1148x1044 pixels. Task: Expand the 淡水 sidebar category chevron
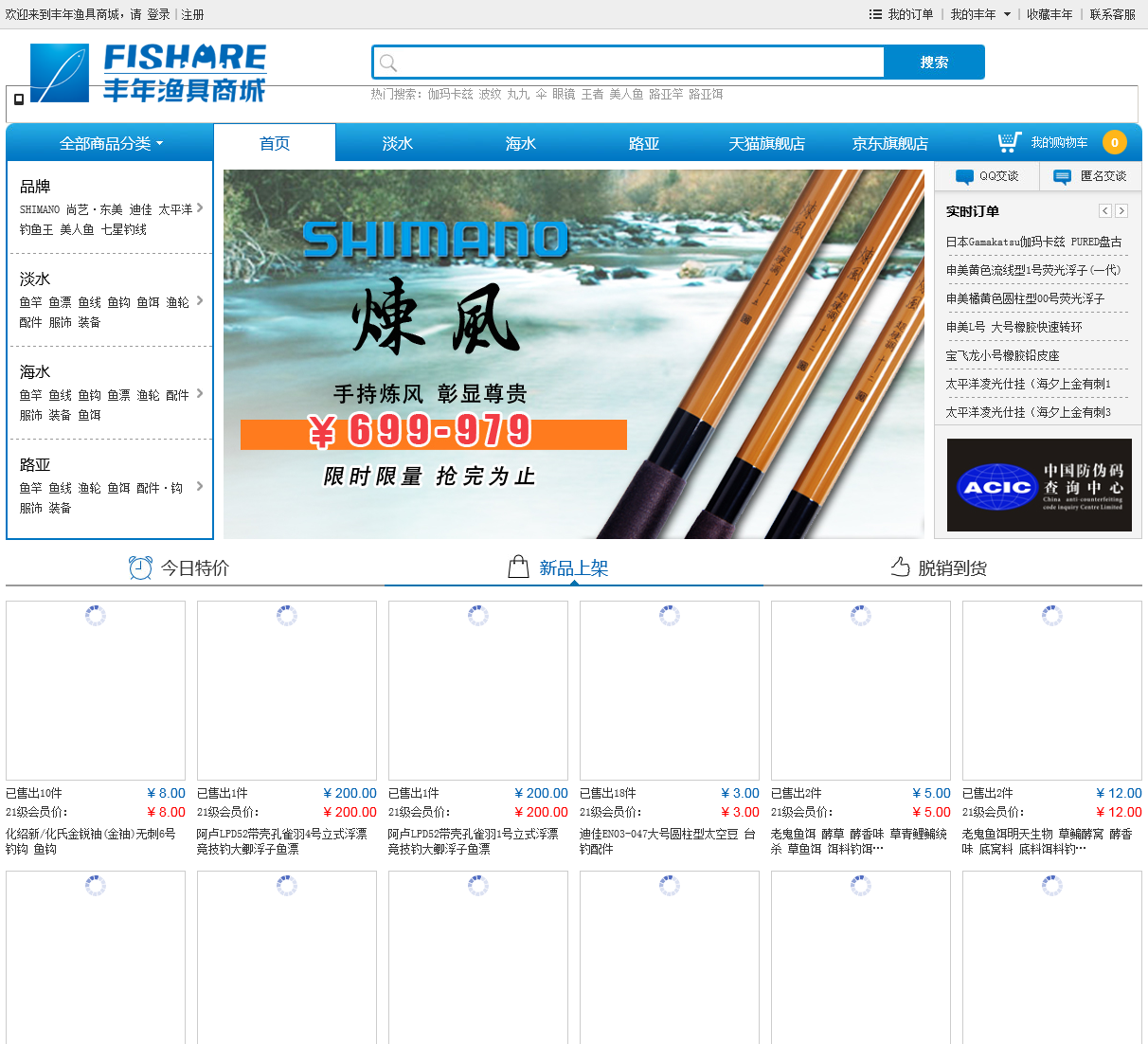click(200, 300)
